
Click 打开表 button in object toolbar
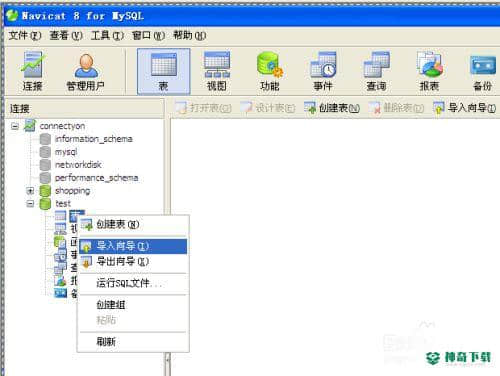click(203, 108)
